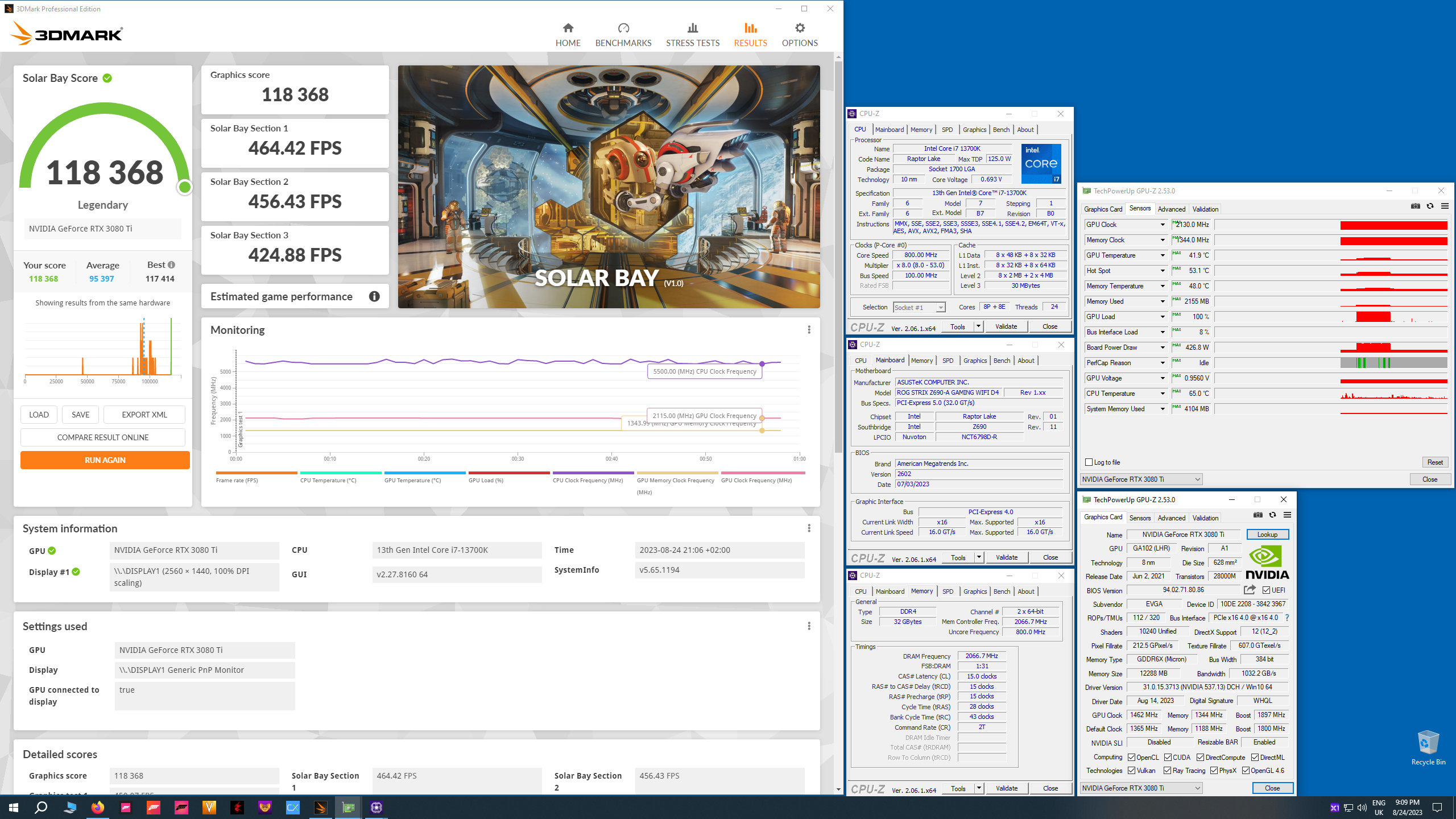Open the OPTIONS gear in 3DMark

point(800,35)
